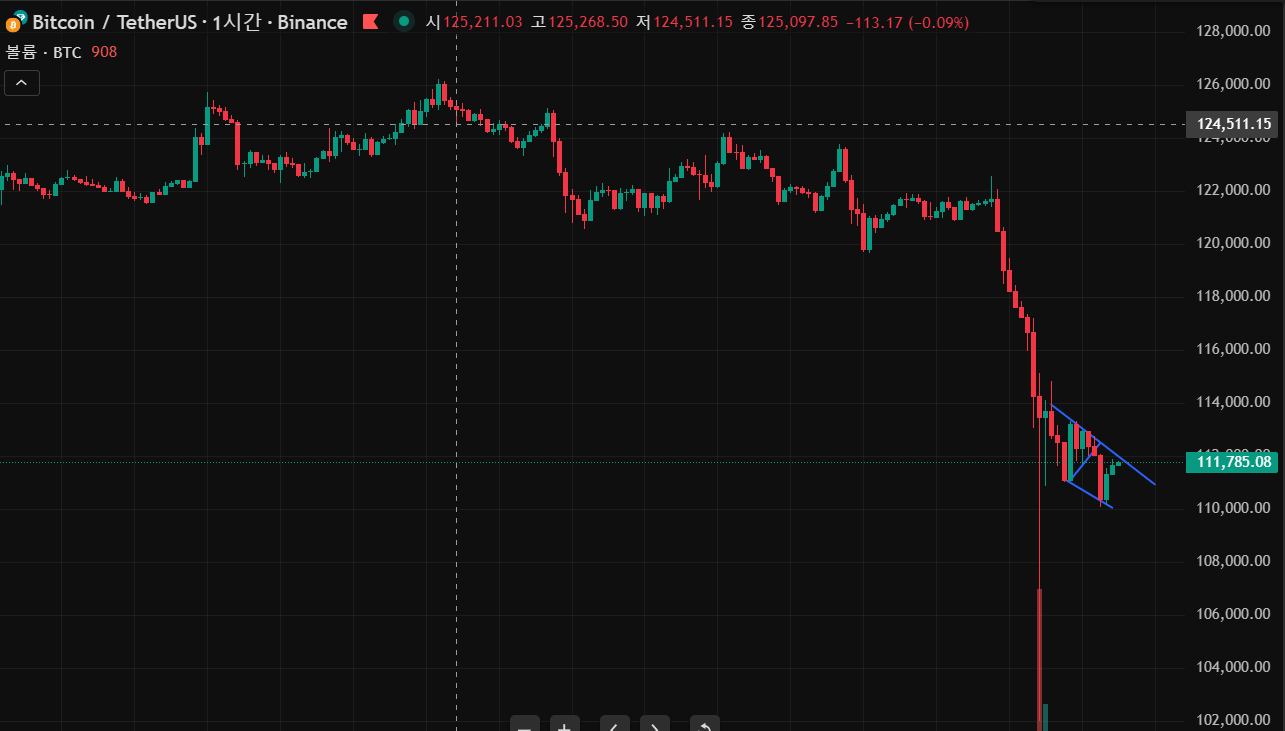Click the 108,000.00 price scale label

[1232, 561]
